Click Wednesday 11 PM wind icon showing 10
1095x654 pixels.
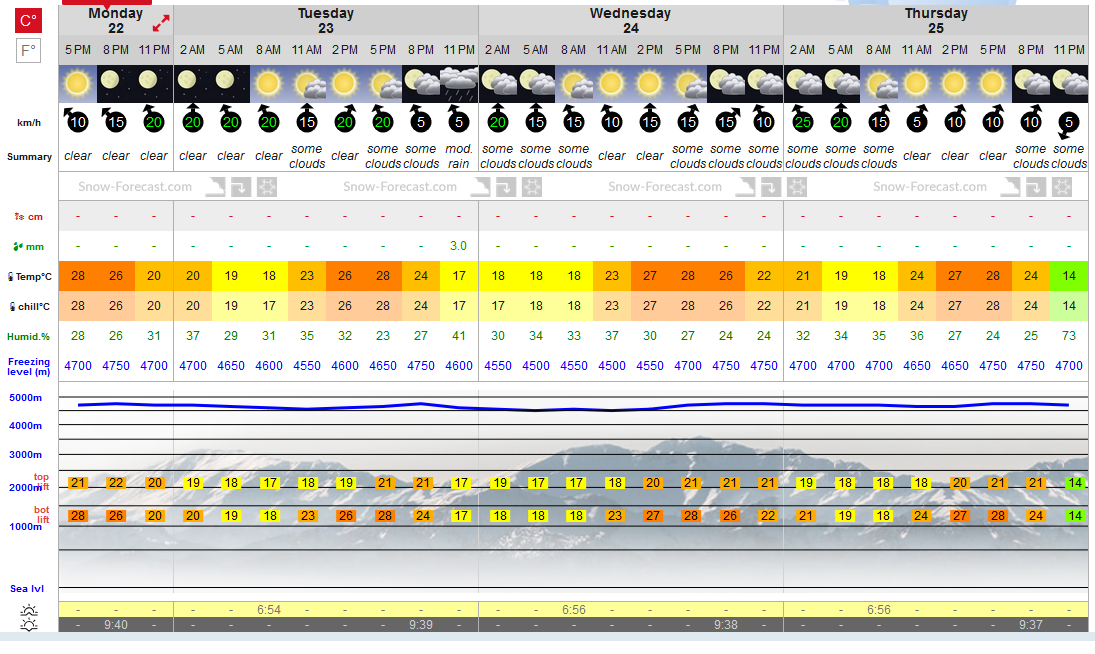pyautogui.click(x=764, y=121)
